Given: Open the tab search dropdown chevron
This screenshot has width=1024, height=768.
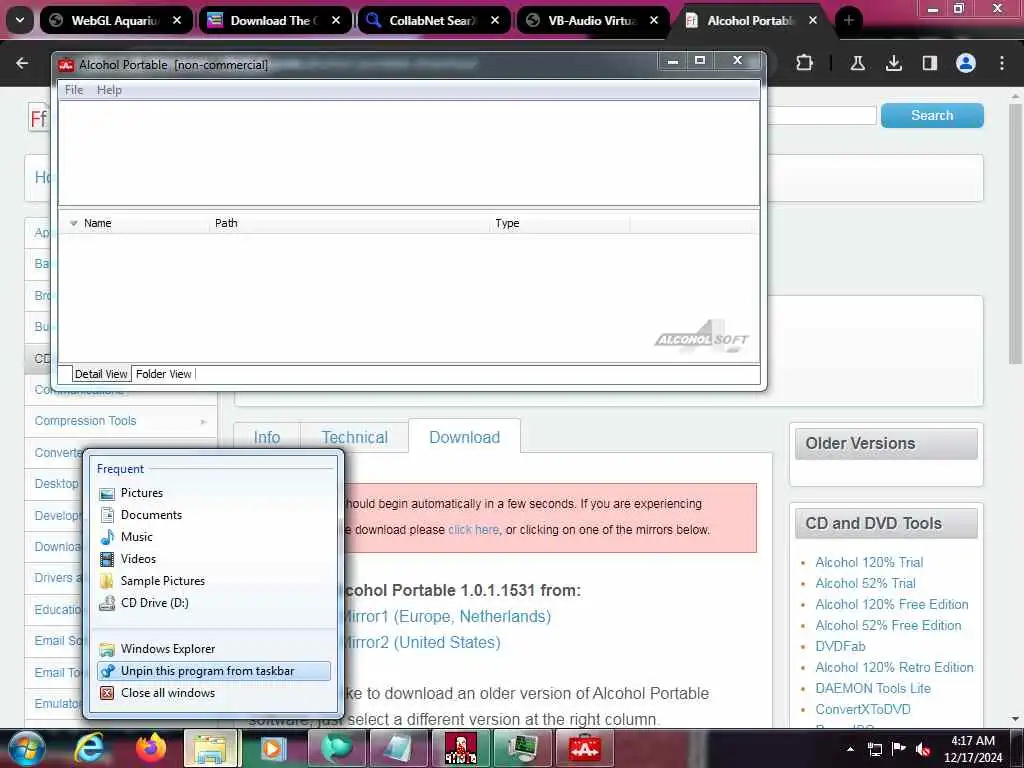Looking at the screenshot, I should point(20,20).
